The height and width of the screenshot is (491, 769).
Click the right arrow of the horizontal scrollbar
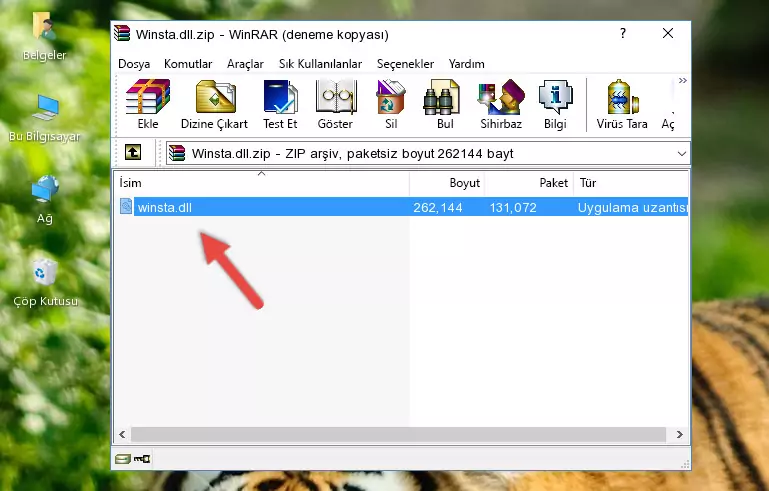(679, 435)
